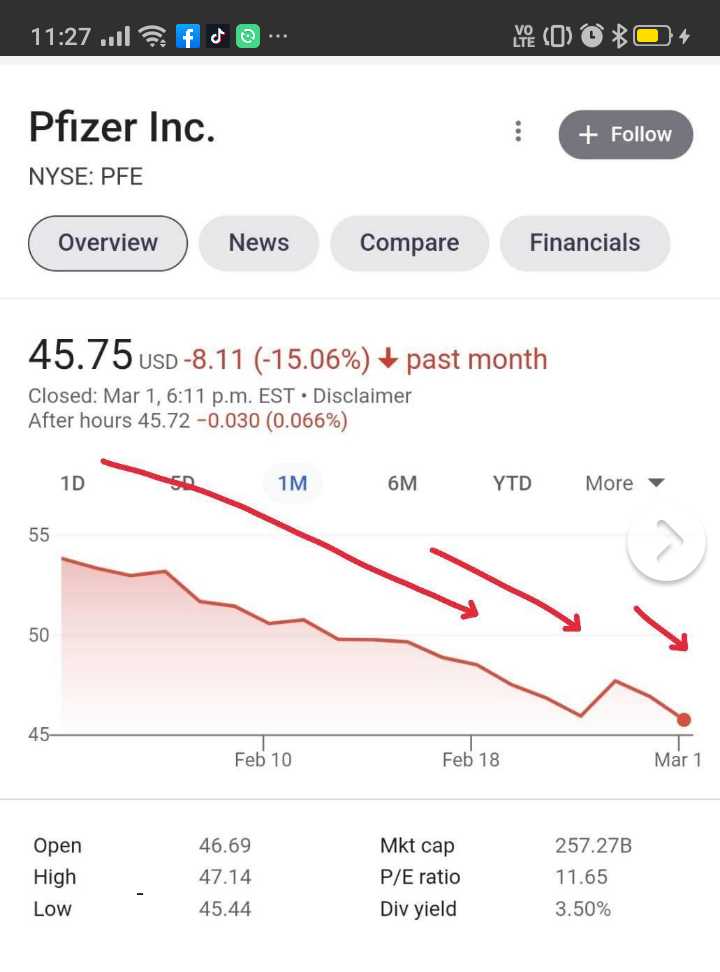Screen dimensions: 720x972
Task: Tap the green app notification icon
Action: tap(247, 36)
